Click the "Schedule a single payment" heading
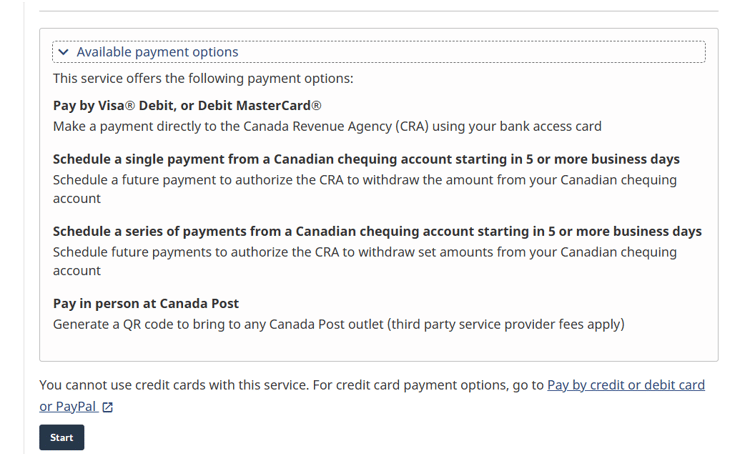The height and width of the screenshot is (456, 745). pyautogui.click(x=366, y=159)
